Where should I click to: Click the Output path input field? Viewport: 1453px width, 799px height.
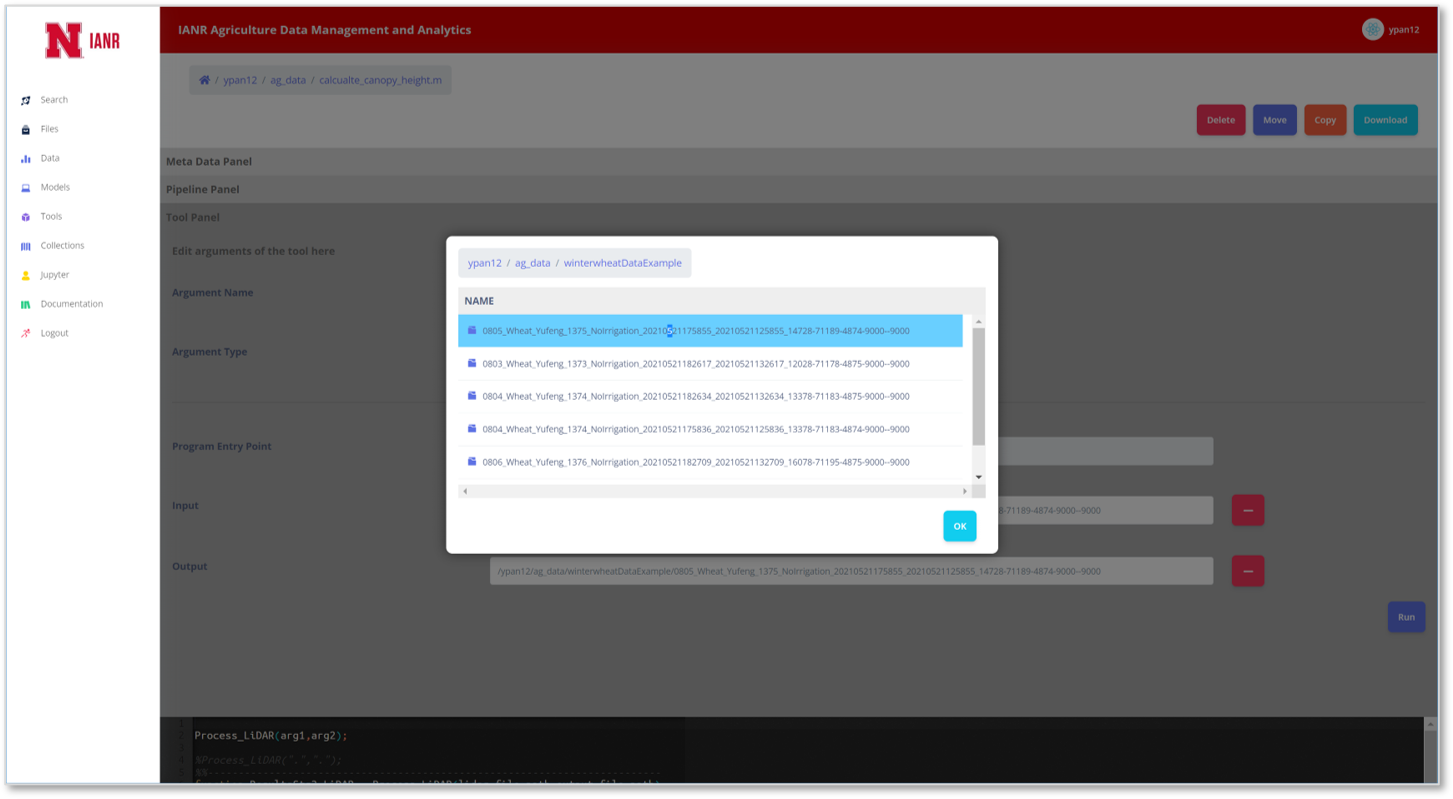pyautogui.click(x=851, y=571)
